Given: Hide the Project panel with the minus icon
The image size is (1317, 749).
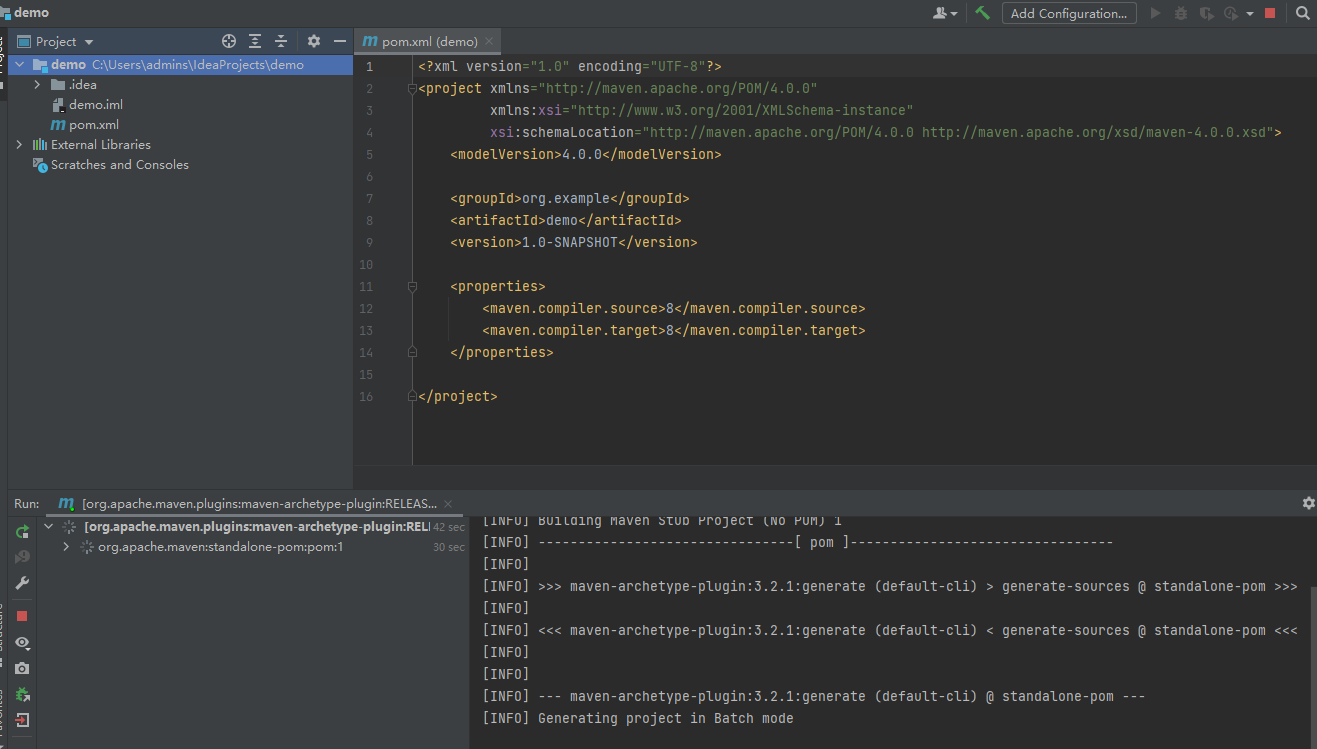Looking at the screenshot, I should coord(340,41).
